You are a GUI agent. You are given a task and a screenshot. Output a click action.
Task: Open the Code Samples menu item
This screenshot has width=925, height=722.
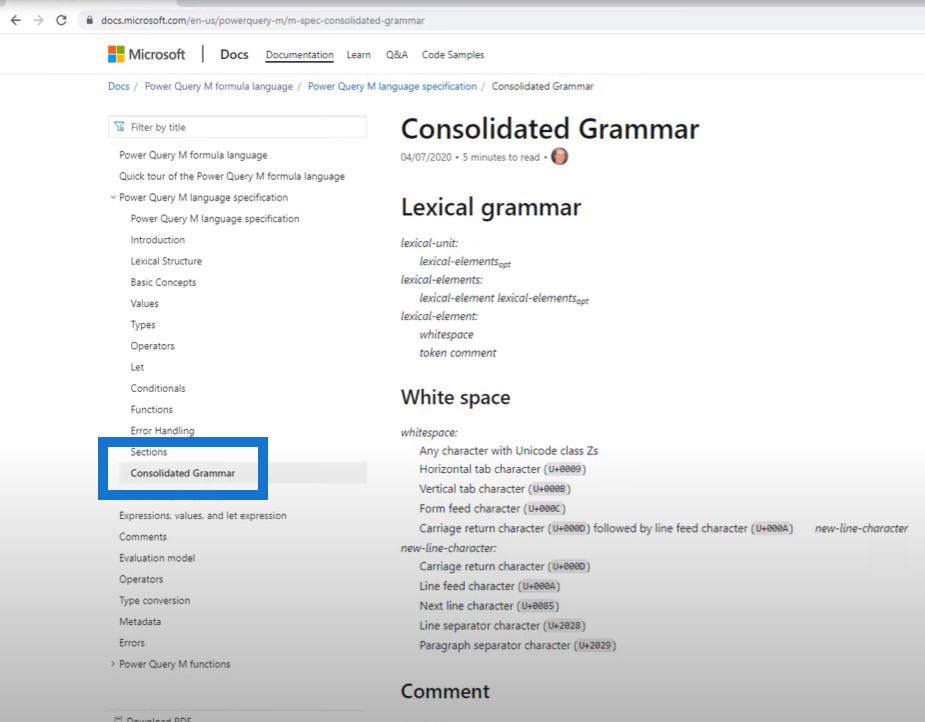tap(452, 55)
